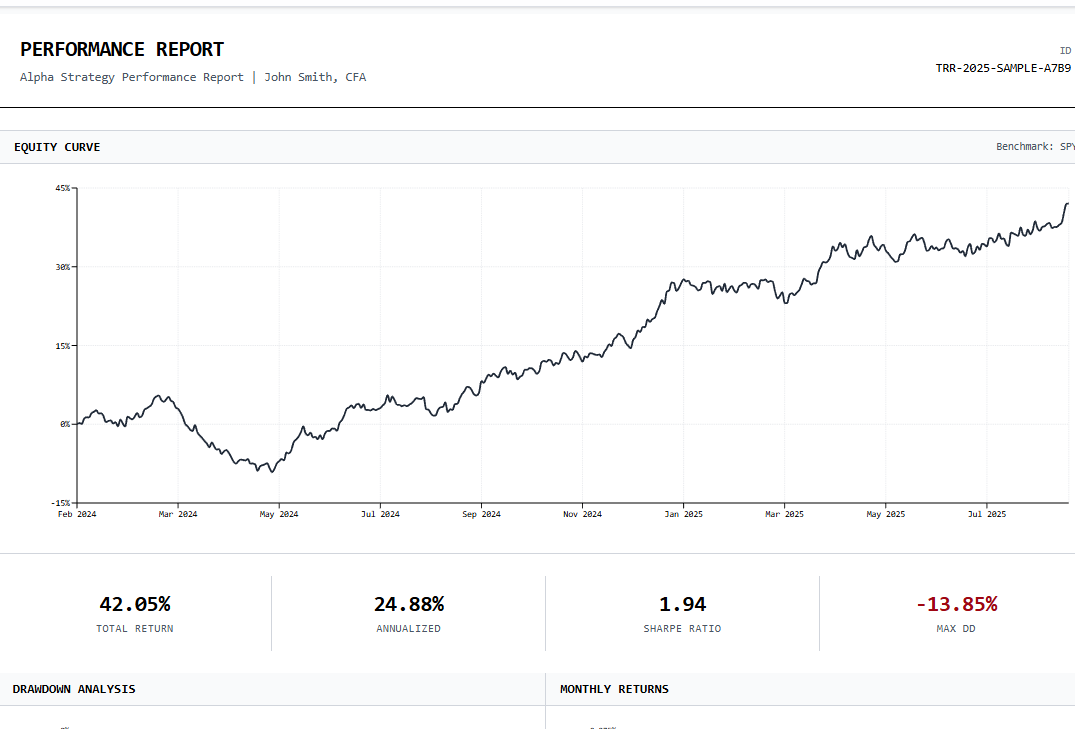1075x729 pixels.
Task: Click the EQUITY CURVE section header
Action: (x=57, y=147)
